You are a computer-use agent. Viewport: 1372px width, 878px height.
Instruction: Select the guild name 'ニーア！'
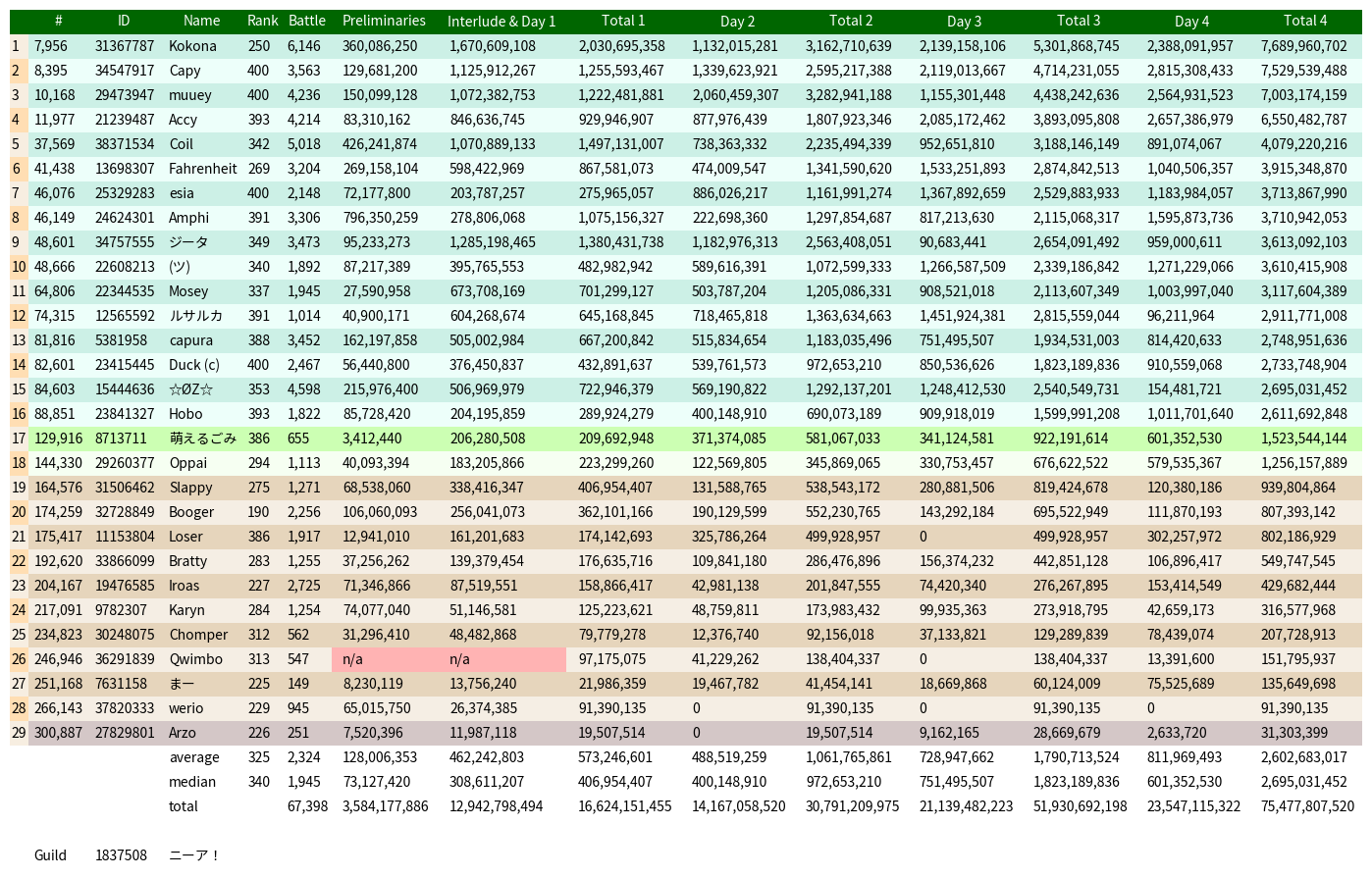194,855
